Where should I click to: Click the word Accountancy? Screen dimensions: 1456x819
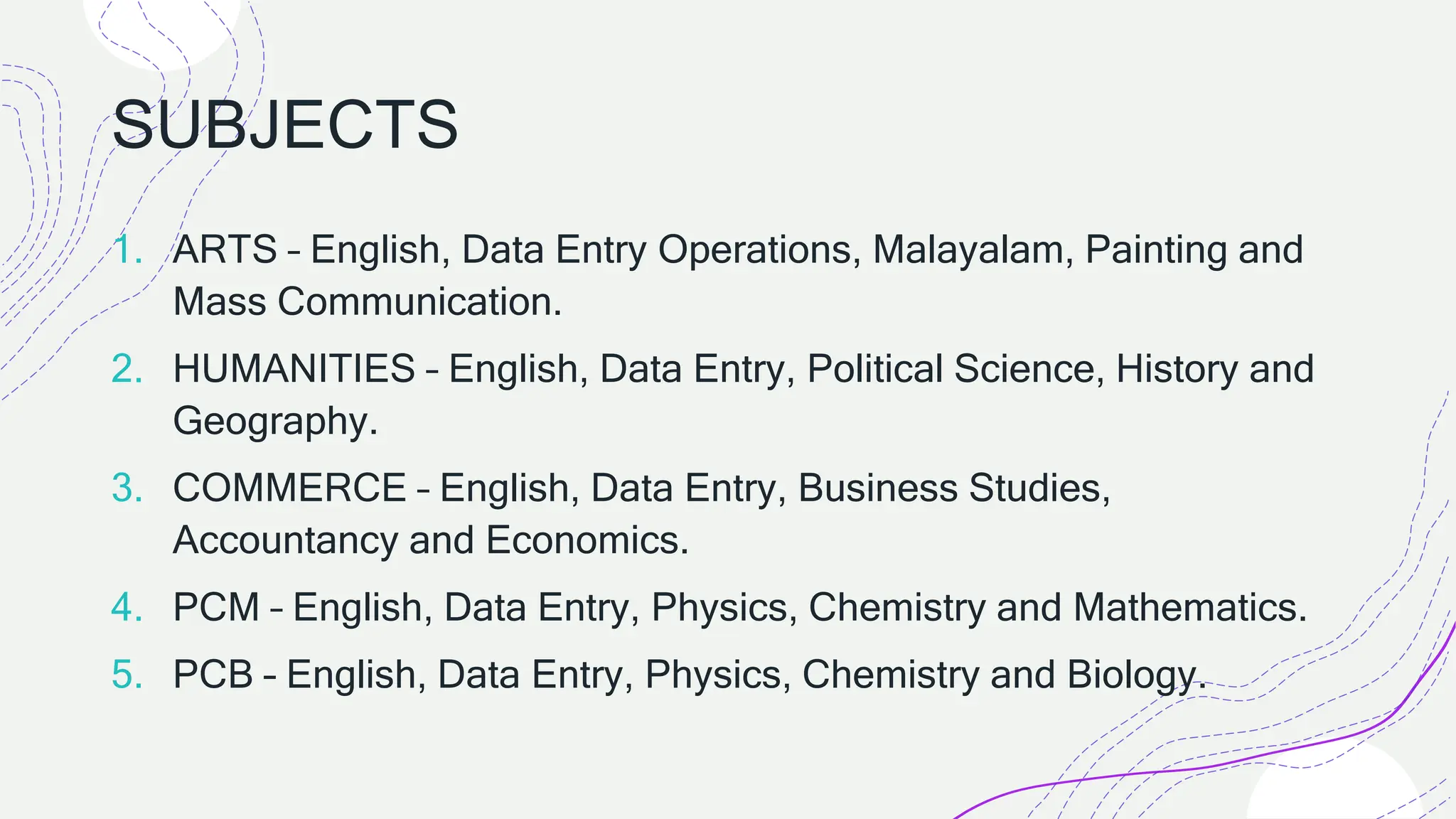285,541
